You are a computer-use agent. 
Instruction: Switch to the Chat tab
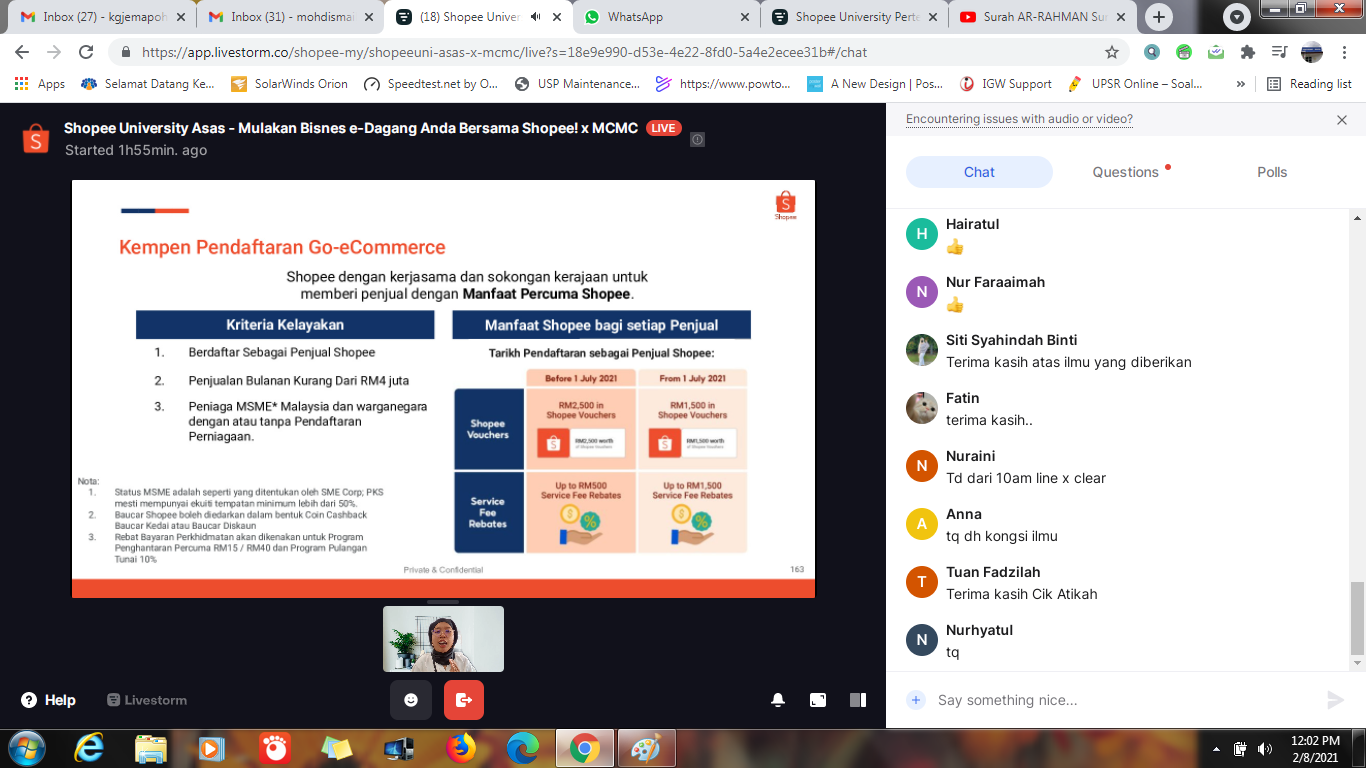979,172
